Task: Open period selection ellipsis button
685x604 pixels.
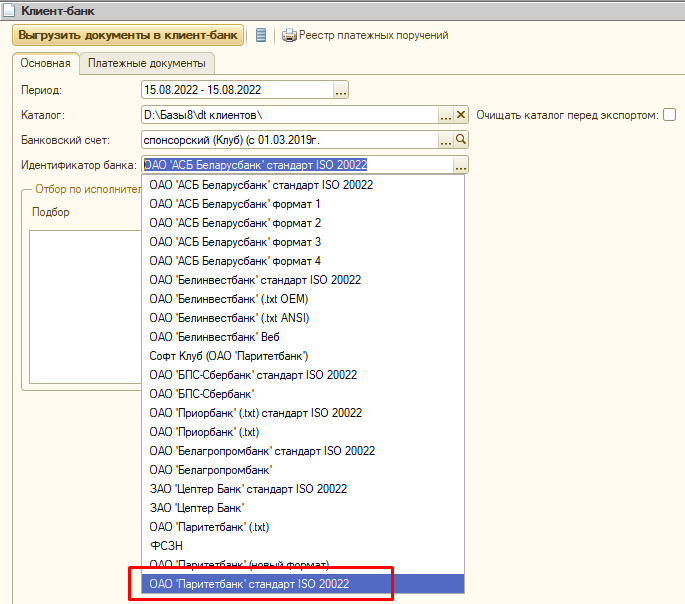Action: click(x=340, y=91)
